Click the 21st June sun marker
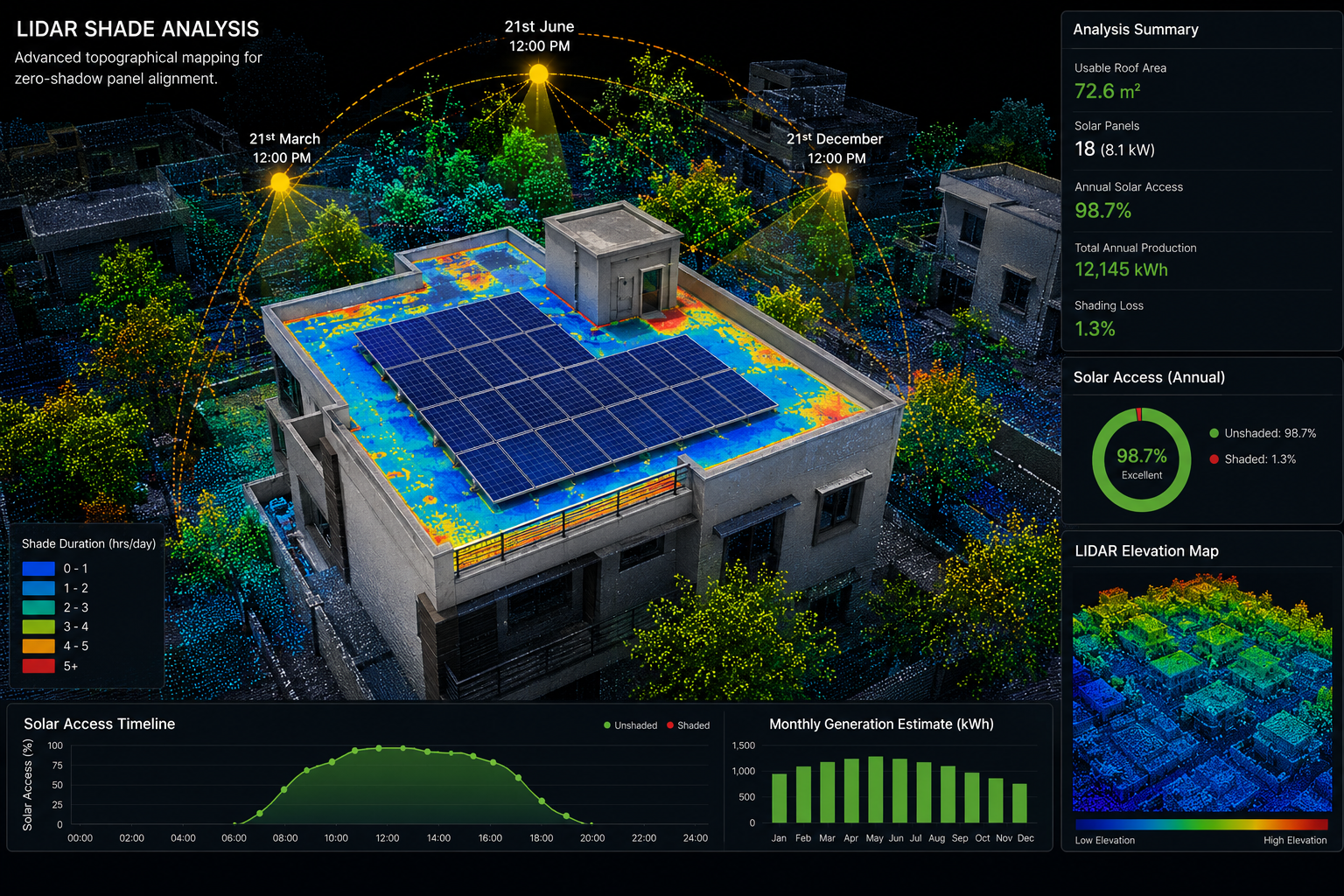Image resolution: width=1344 pixels, height=896 pixels. click(x=539, y=74)
